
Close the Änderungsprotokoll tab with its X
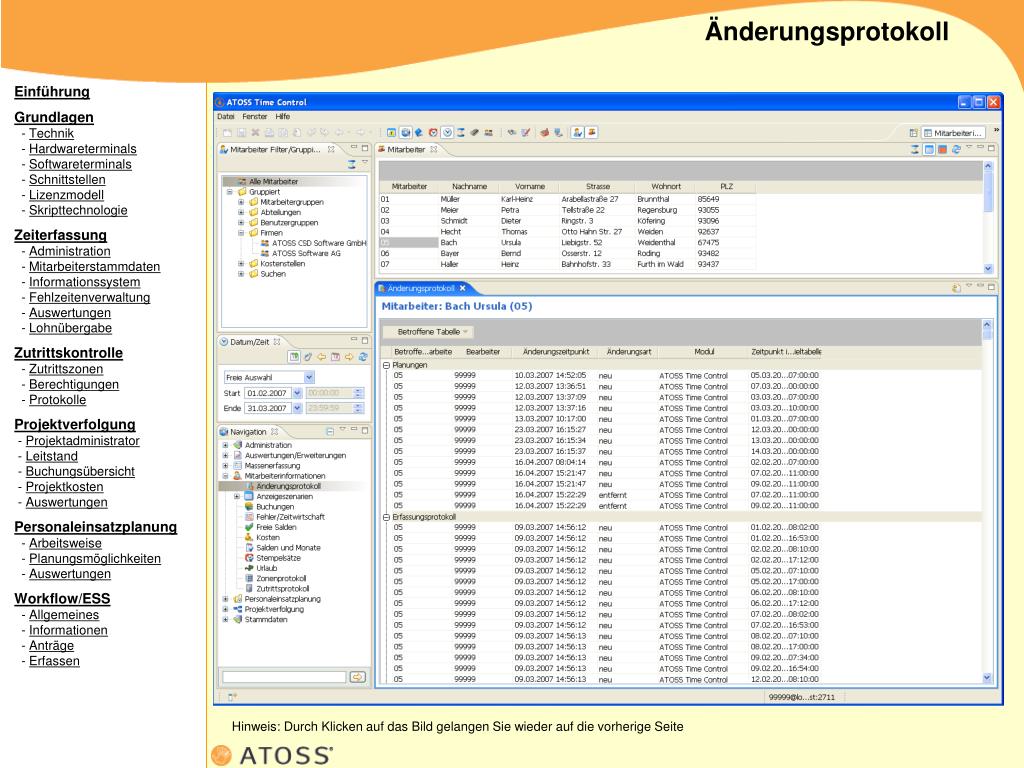coord(462,288)
